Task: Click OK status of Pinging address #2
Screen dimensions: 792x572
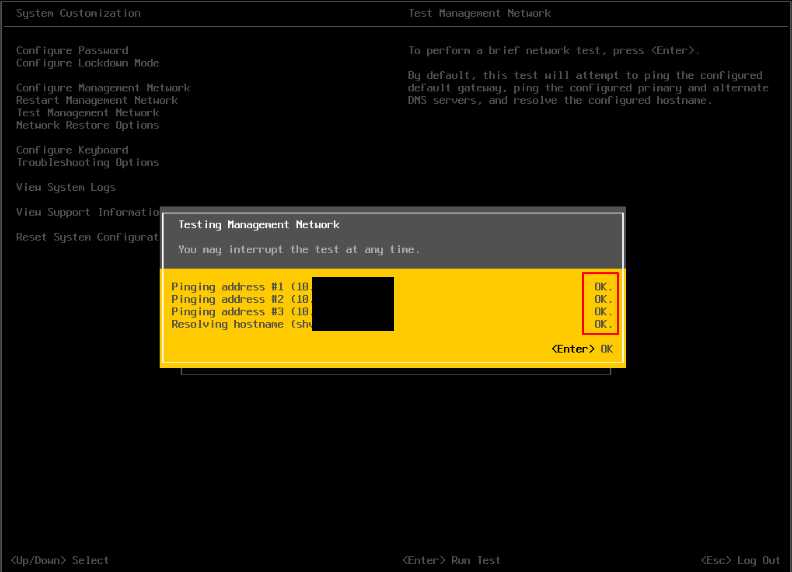Action: tap(603, 299)
